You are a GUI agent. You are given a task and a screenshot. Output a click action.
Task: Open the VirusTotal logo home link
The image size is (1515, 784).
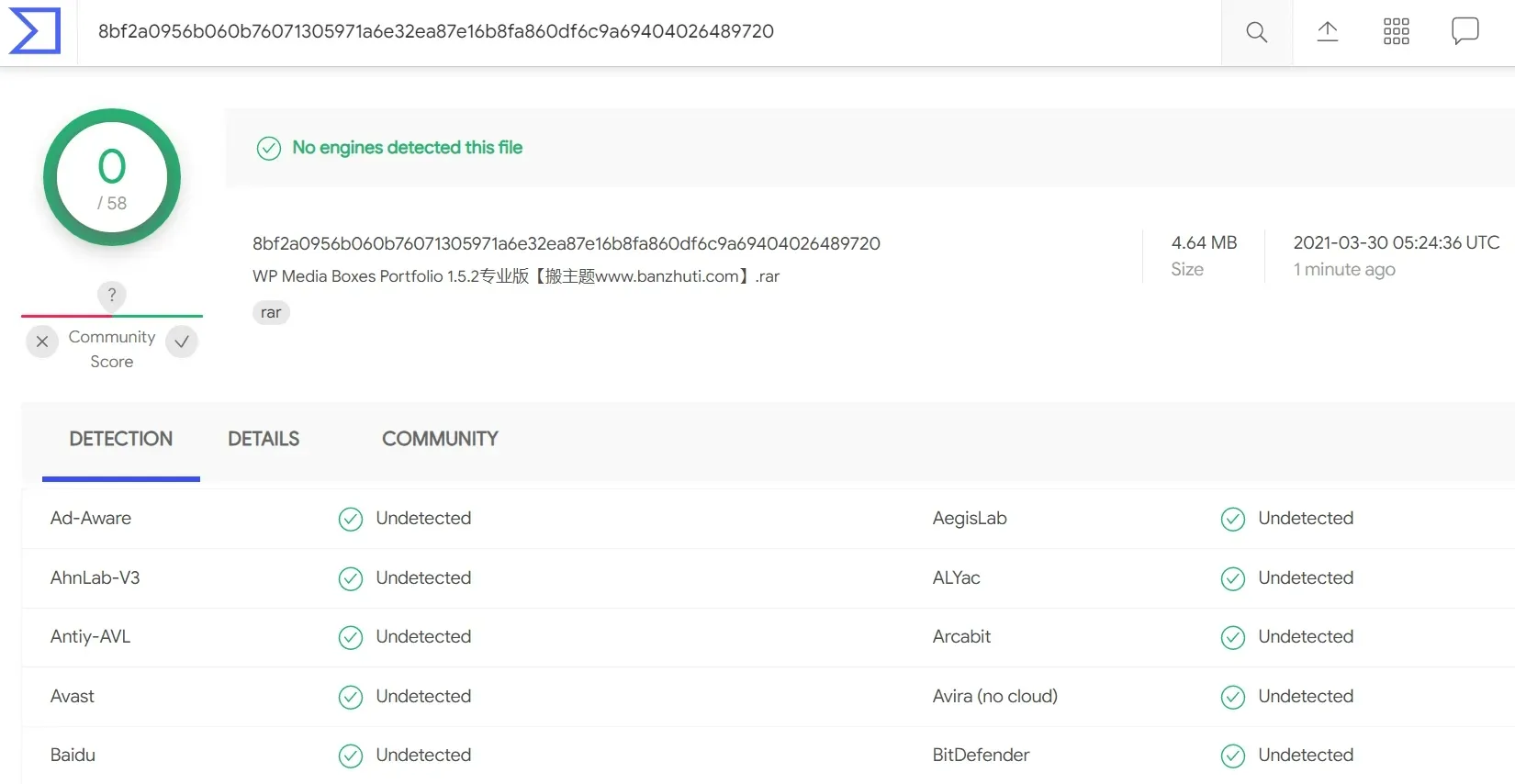coord(35,31)
